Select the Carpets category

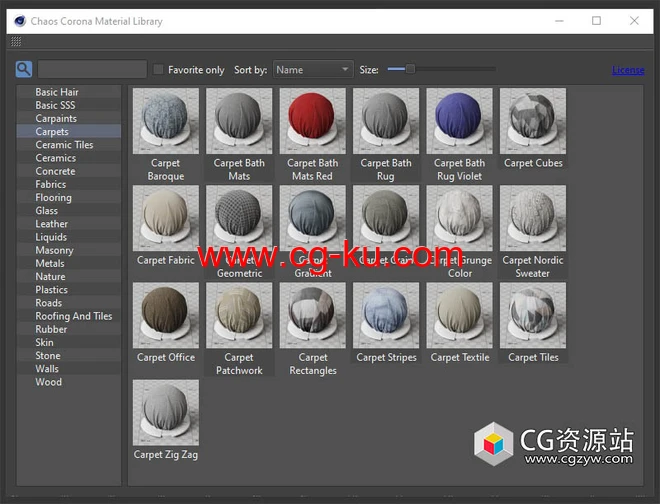tap(69, 131)
